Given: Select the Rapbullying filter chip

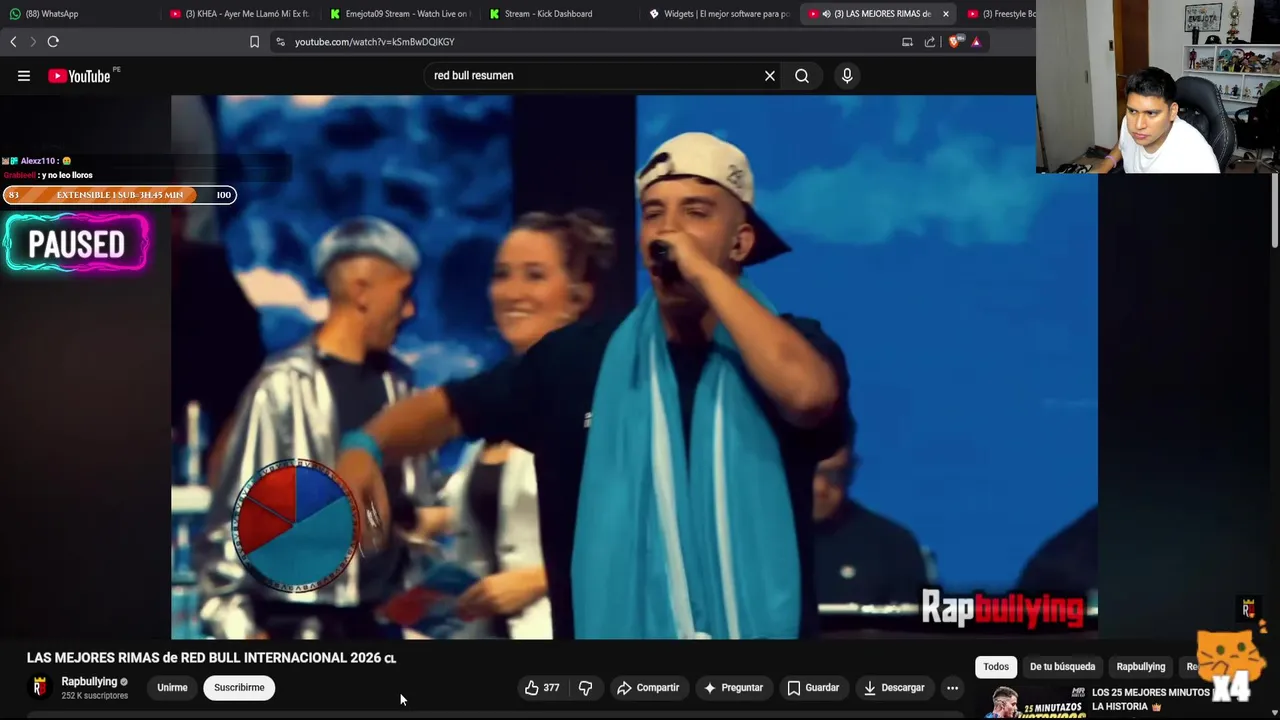Looking at the screenshot, I should click(1141, 667).
